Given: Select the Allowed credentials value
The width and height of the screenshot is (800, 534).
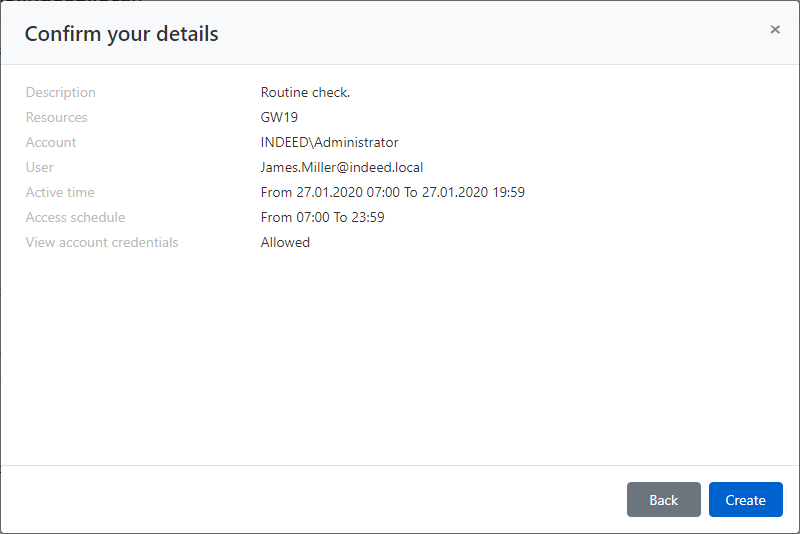Looking at the screenshot, I should pyautogui.click(x=285, y=242).
